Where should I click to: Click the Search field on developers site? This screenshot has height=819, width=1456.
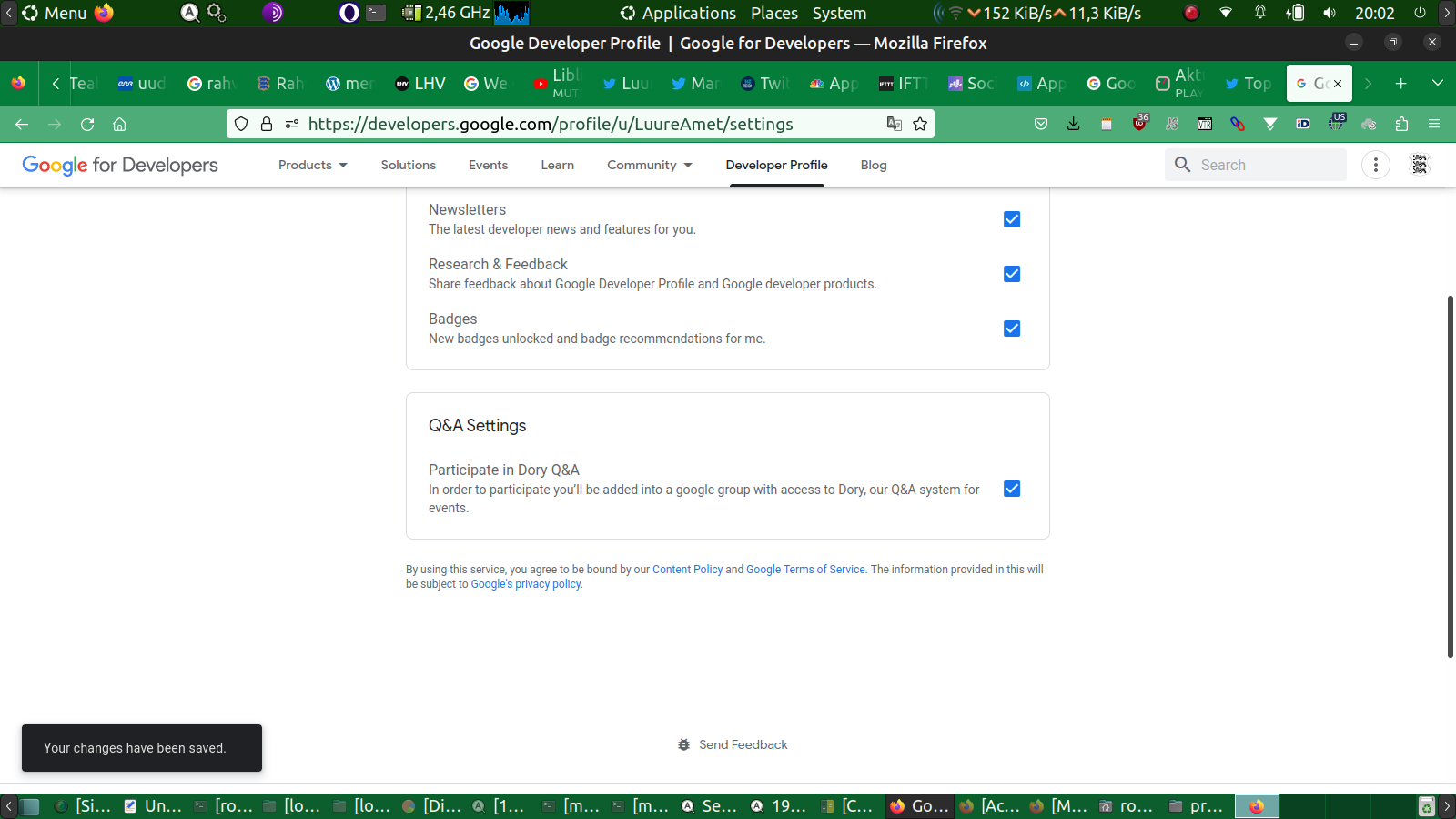coord(1256,165)
